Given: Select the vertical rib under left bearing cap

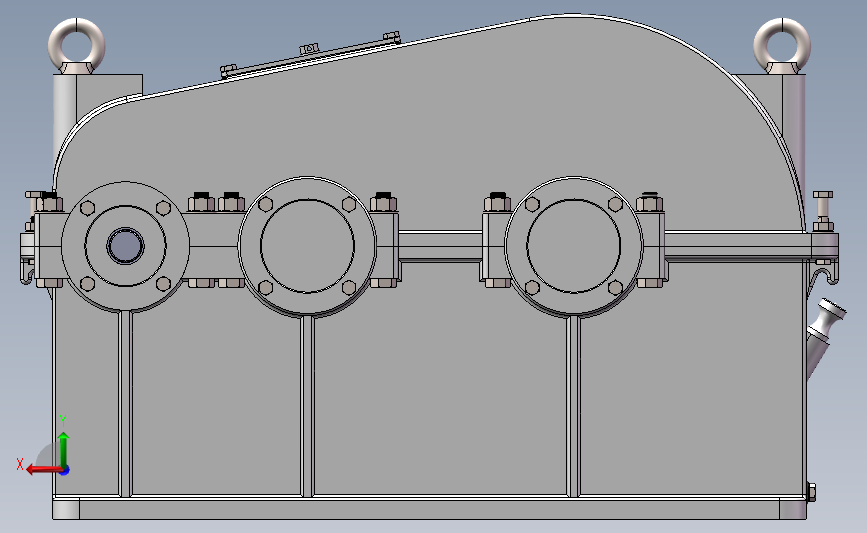Looking at the screenshot, I should pyautogui.click(x=126, y=404).
